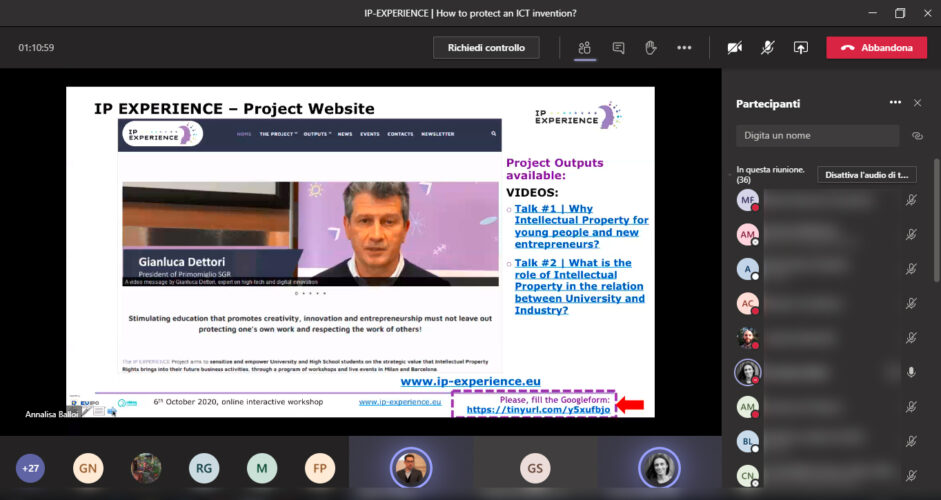Select woman avatar tile at bottom right
The image size is (941, 500).
[659, 468]
